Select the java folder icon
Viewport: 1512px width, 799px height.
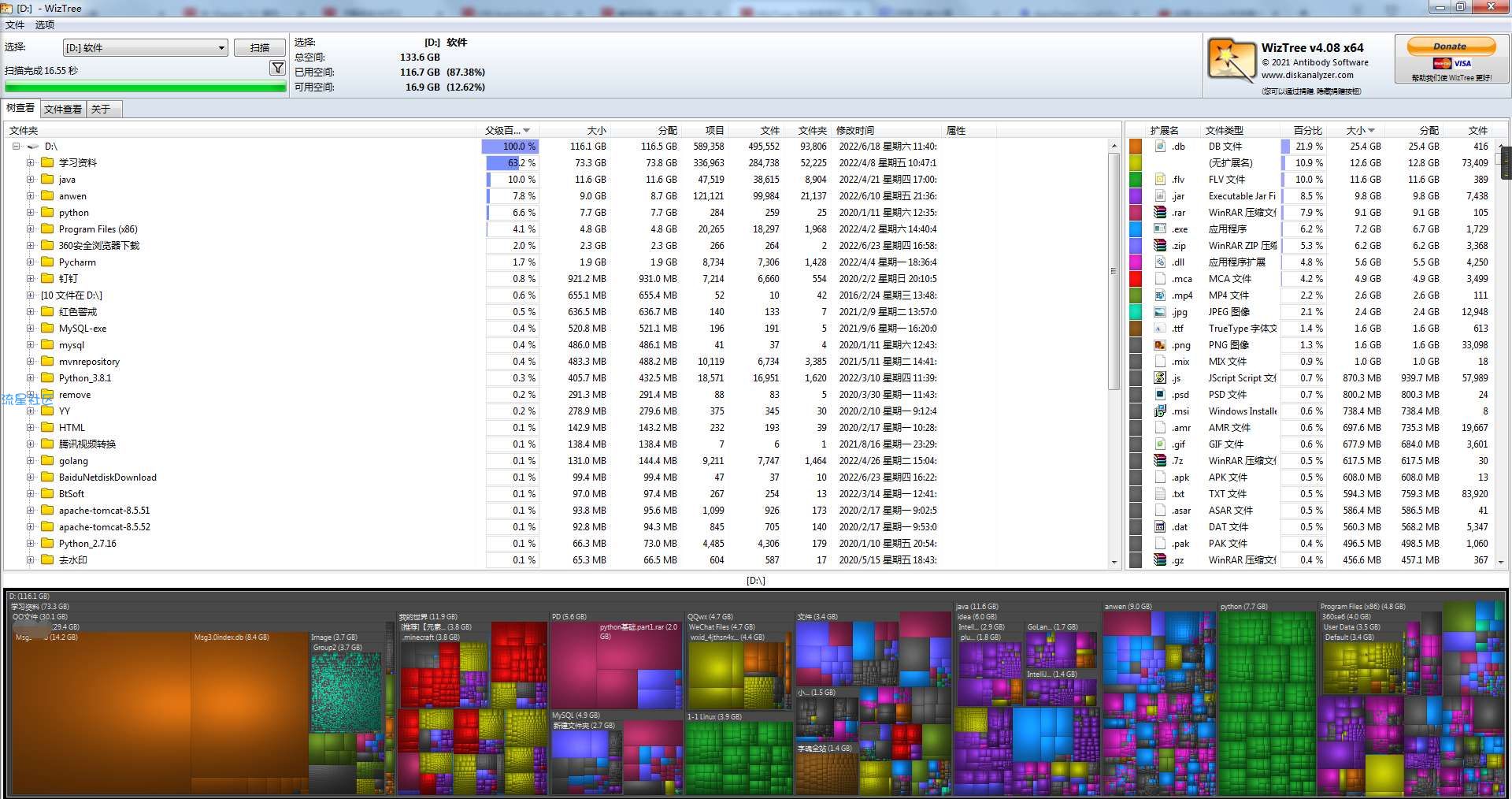click(47, 179)
